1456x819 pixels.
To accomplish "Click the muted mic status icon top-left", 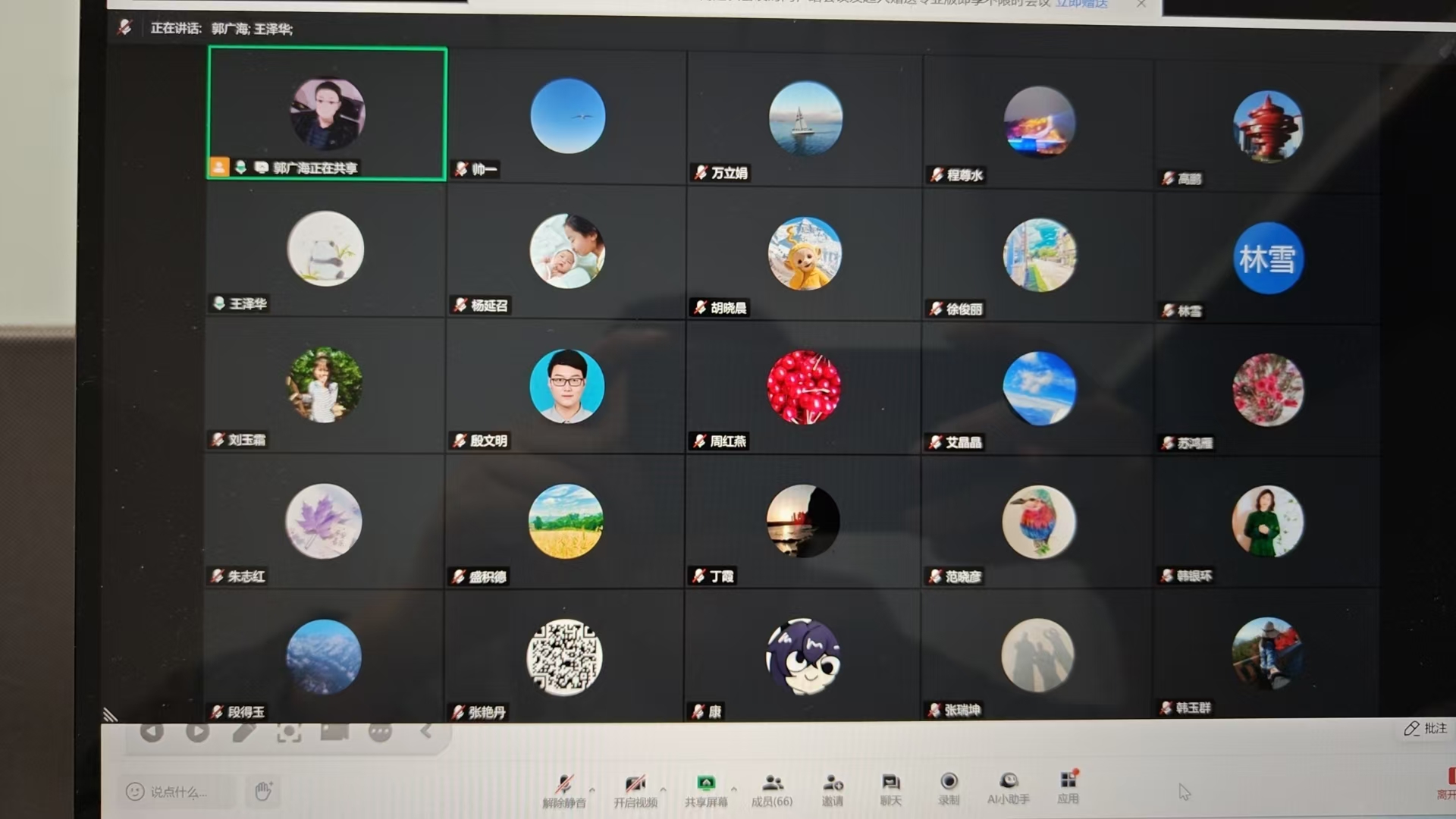I will tap(125, 28).
